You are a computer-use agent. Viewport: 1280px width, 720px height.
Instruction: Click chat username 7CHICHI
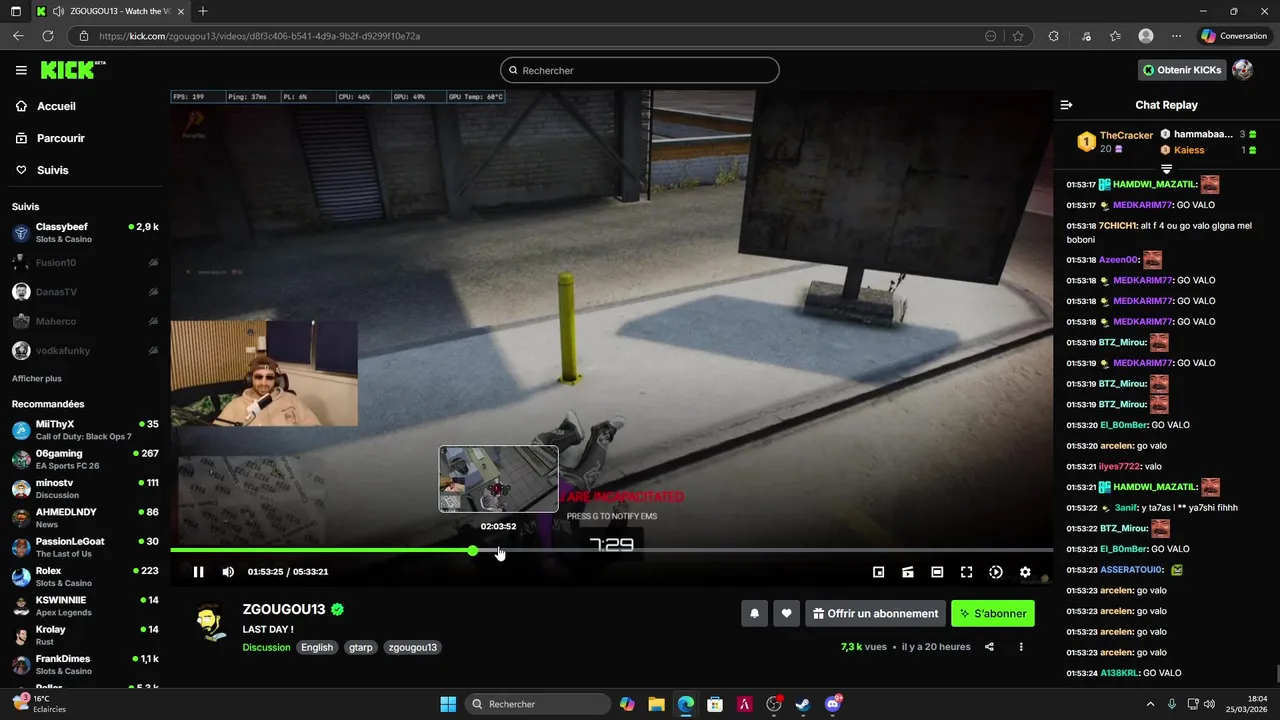point(1117,226)
